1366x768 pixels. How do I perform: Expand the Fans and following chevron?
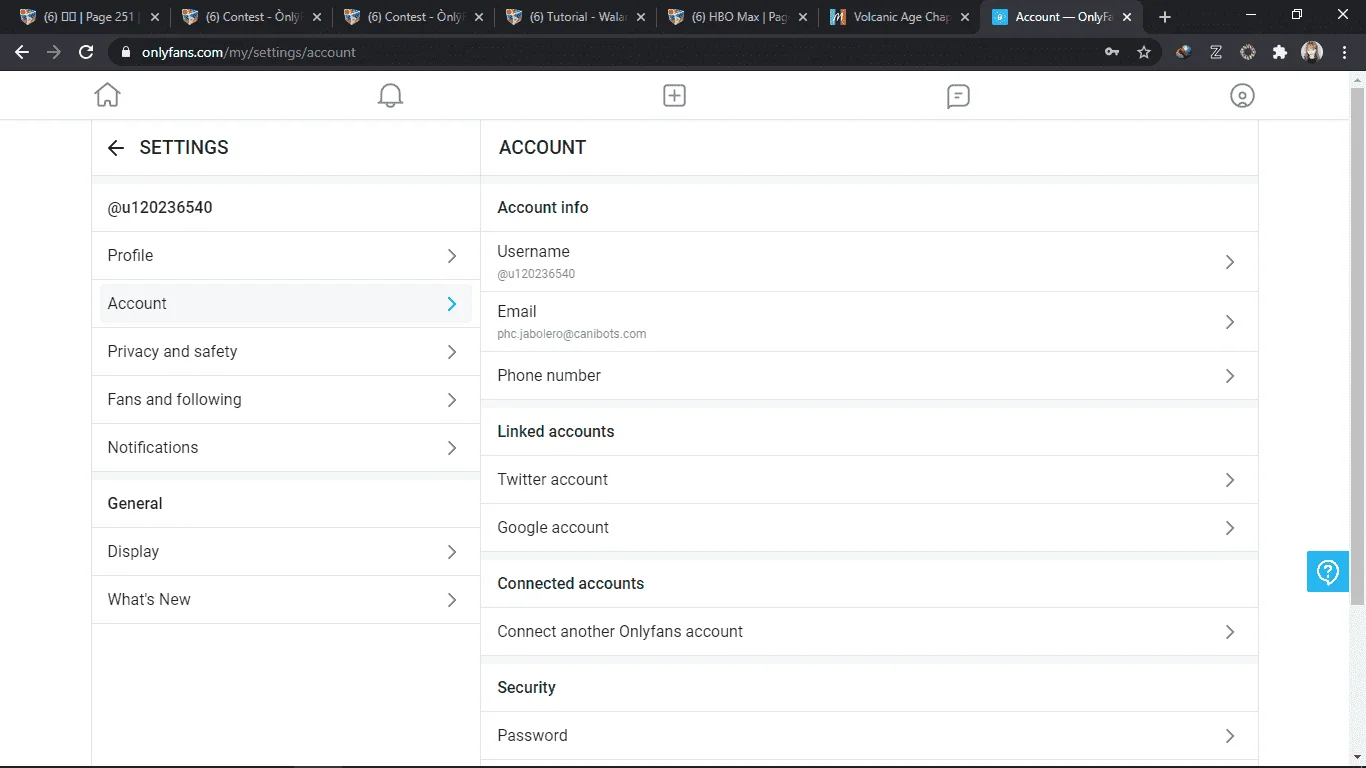tap(452, 400)
